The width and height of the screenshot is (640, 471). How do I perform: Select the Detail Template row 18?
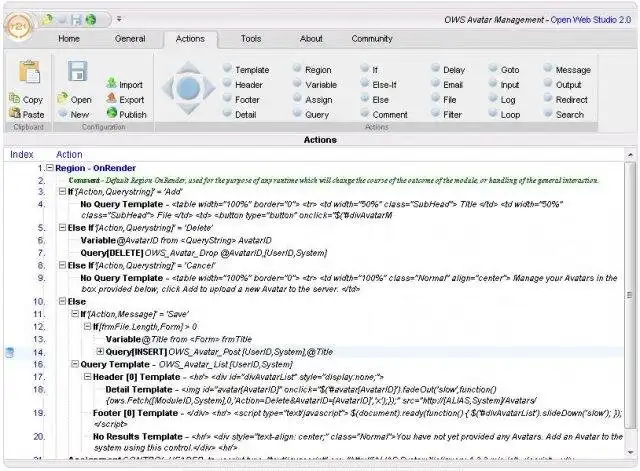(x=321, y=395)
